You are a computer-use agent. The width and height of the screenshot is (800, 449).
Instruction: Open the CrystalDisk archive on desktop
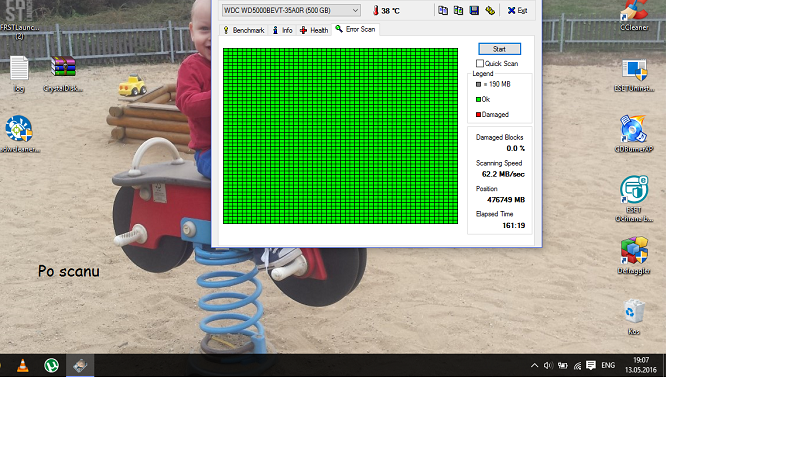tap(63, 71)
